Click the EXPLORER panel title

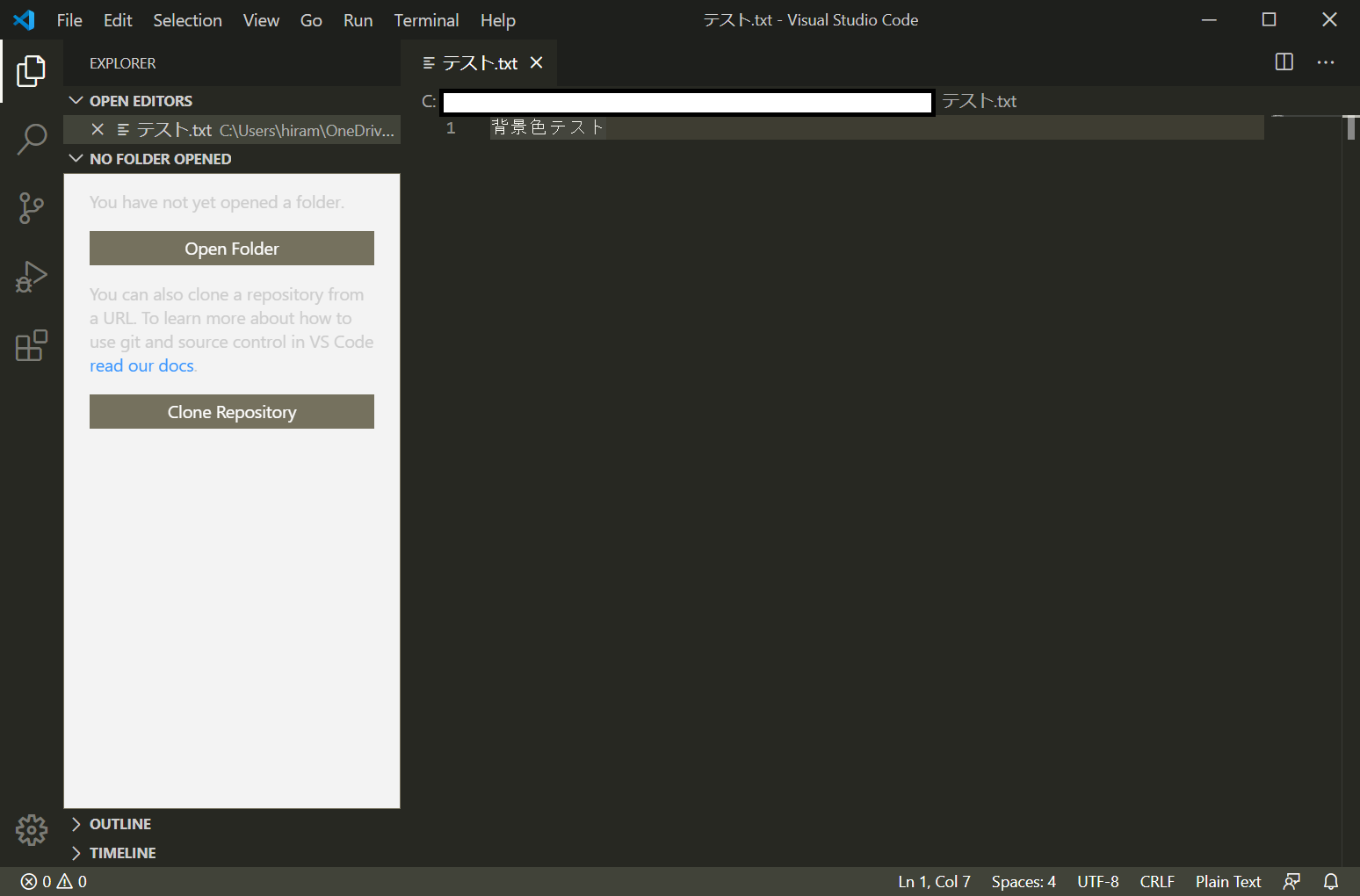tap(123, 63)
